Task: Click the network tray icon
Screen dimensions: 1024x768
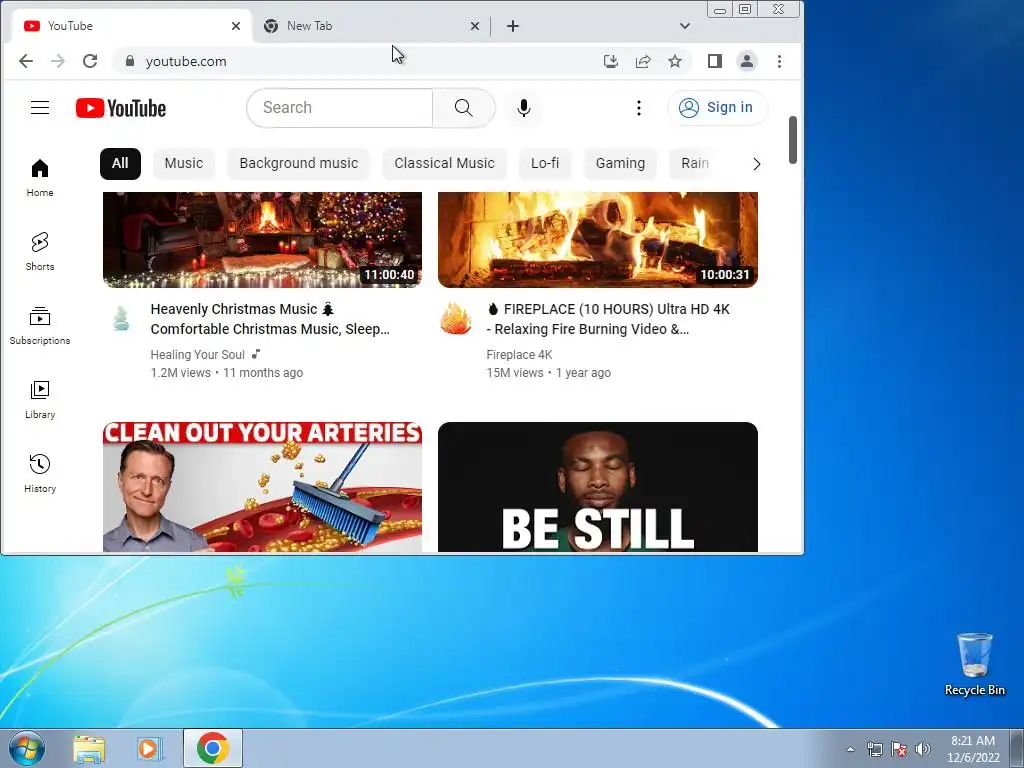Action: click(874, 749)
